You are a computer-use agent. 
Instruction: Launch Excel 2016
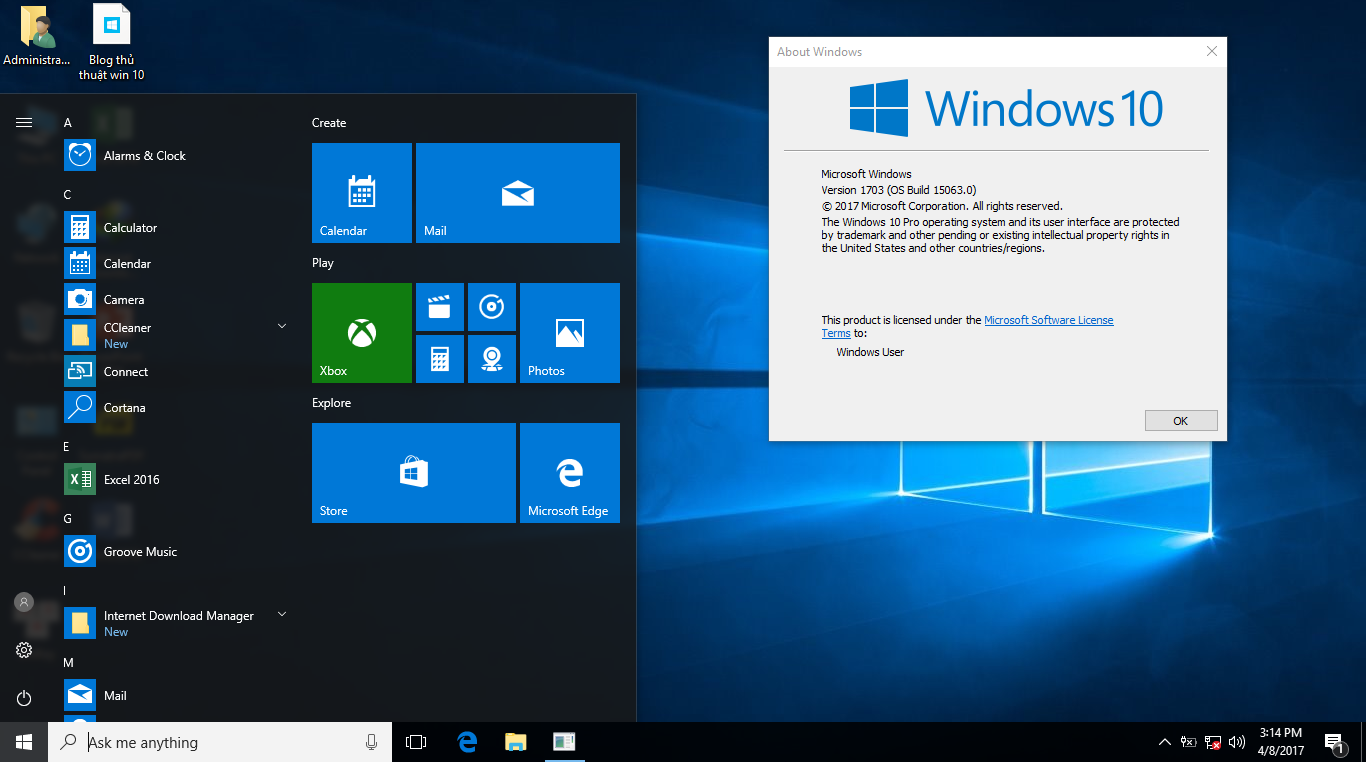pos(130,479)
